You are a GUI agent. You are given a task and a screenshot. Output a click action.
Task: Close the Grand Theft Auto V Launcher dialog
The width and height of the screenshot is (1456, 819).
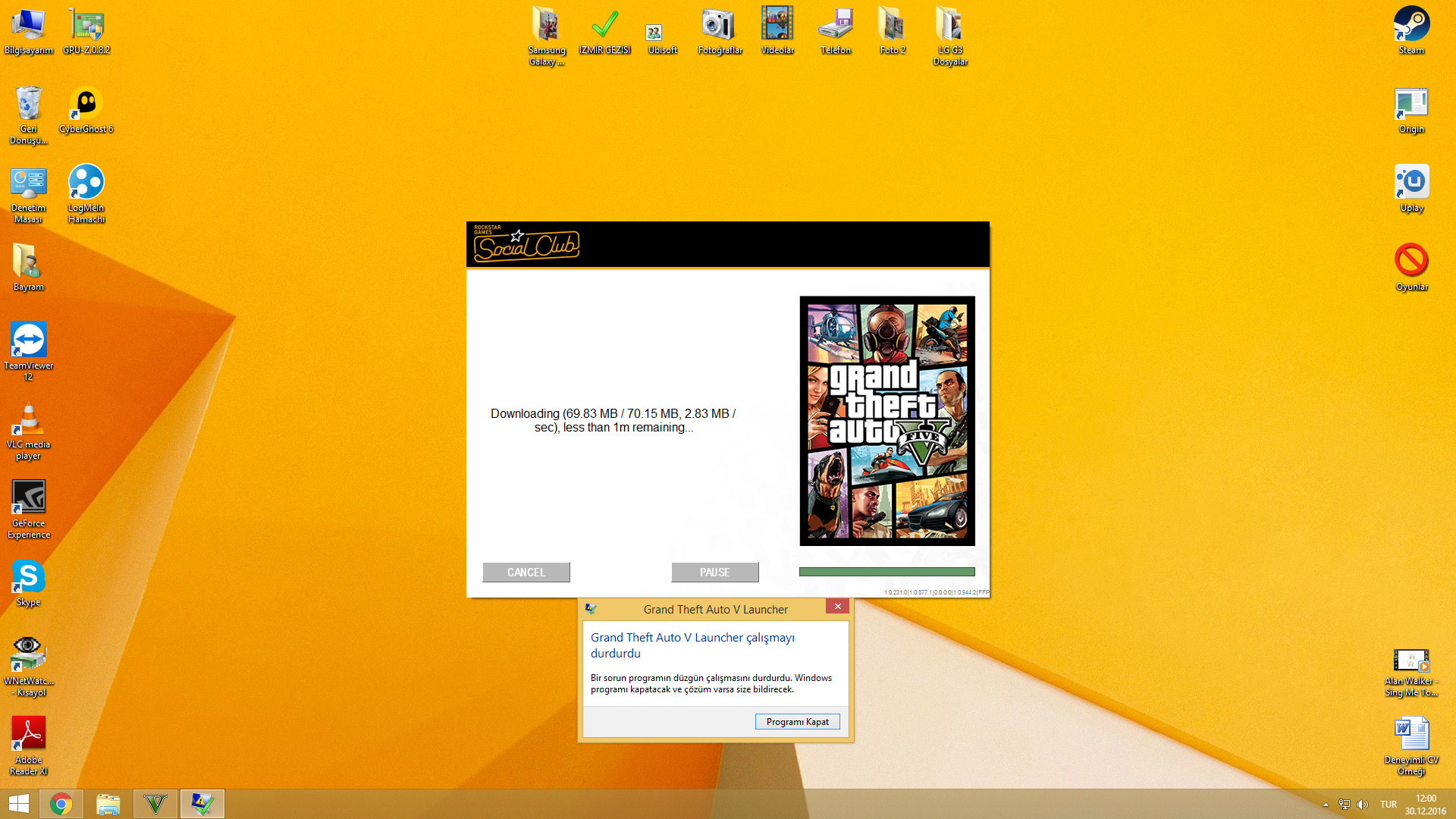coord(837,607)
